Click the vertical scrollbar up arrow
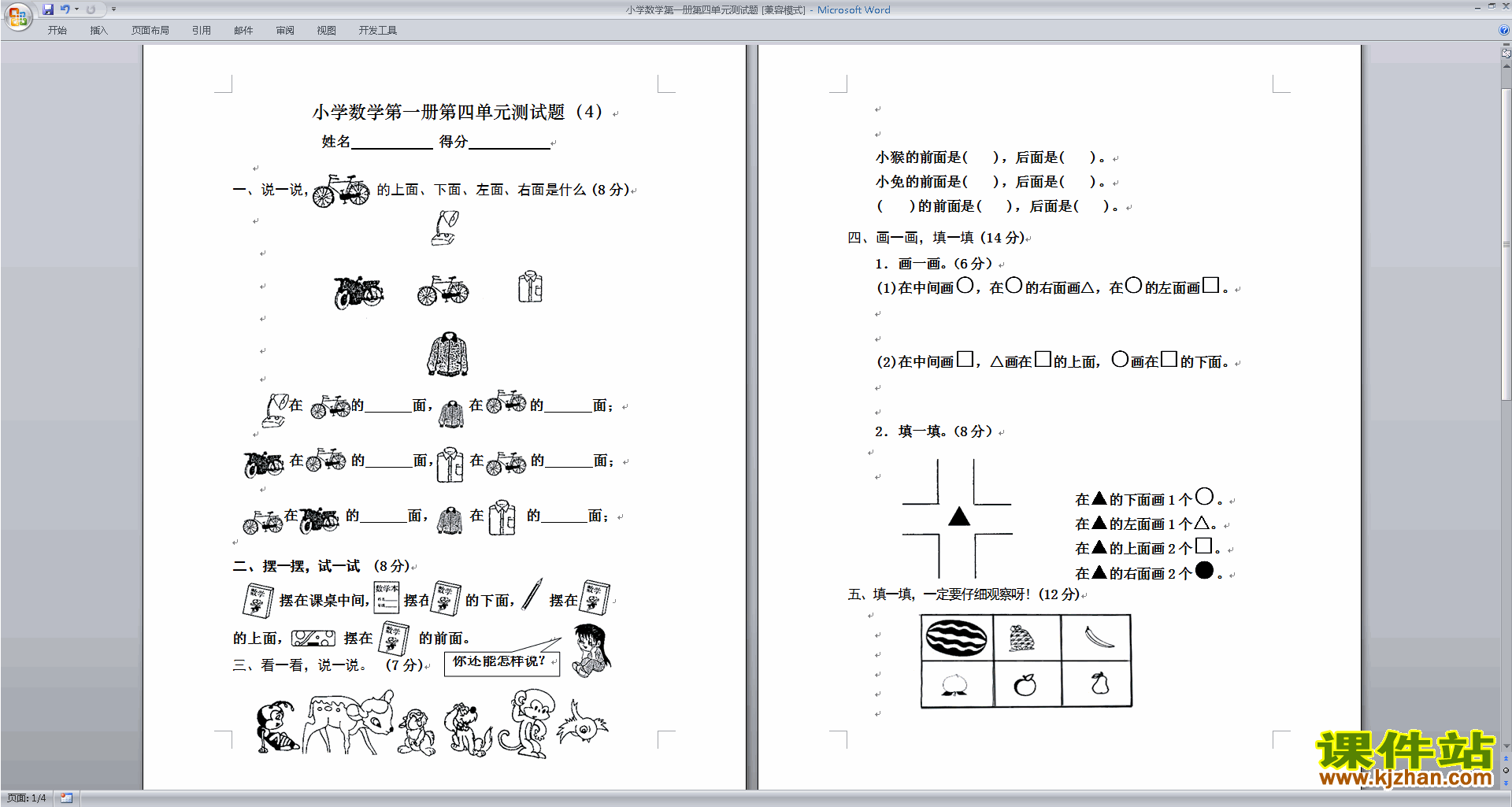The width and height of the screenshot is (1512, 807). point(1506,66)
